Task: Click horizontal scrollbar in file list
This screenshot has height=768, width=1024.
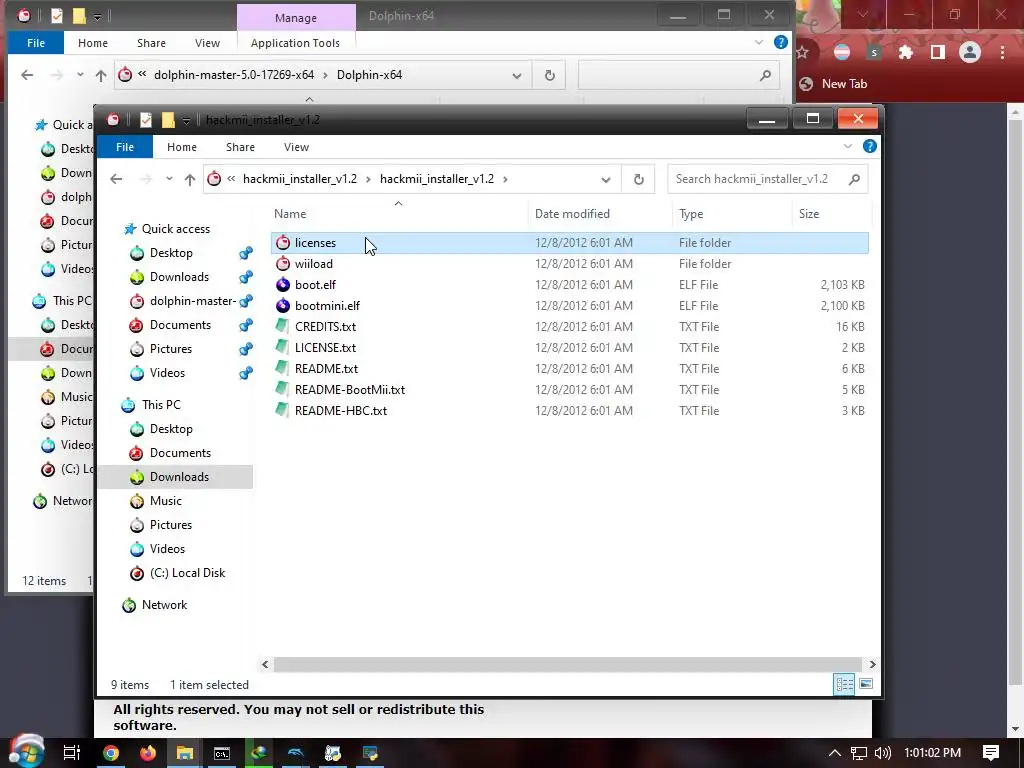Action: [x=567, y=664]
